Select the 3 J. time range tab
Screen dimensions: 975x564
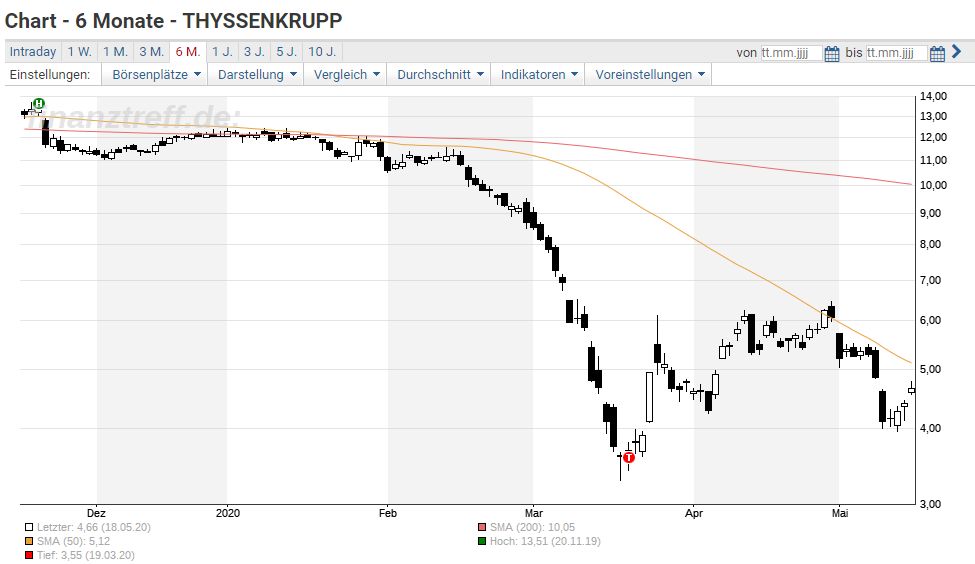pos(254,52)
